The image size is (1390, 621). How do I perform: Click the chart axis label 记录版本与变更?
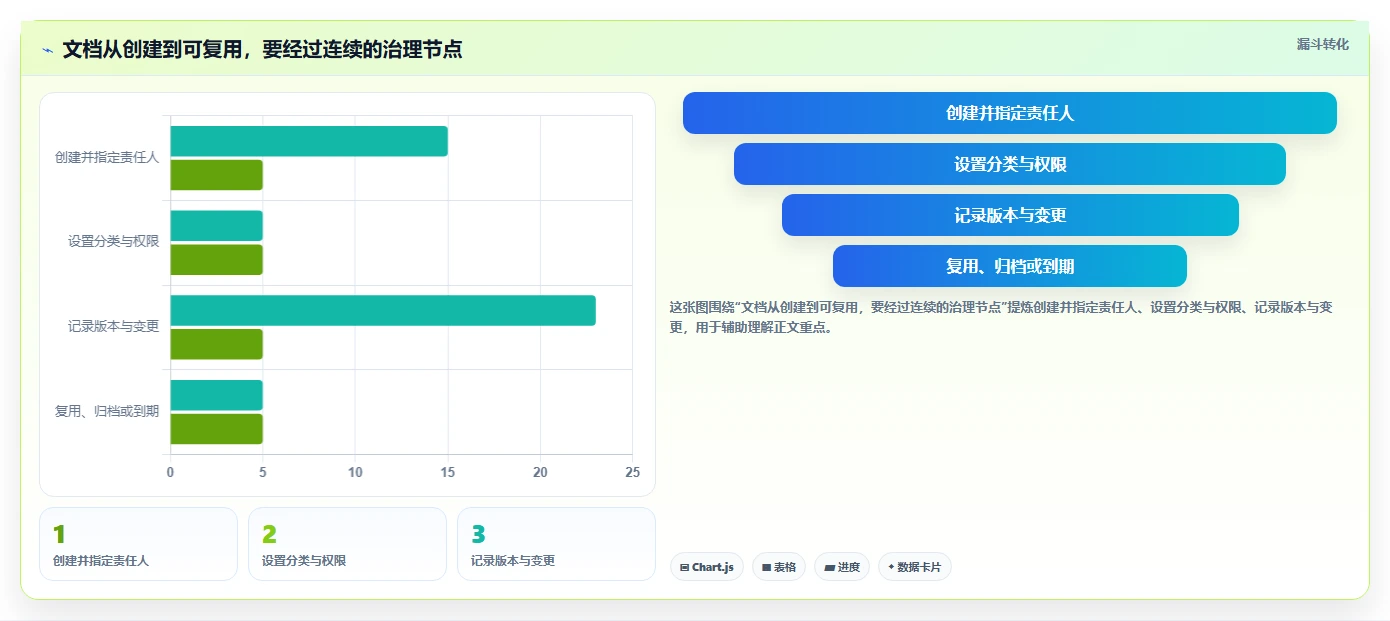114,326
